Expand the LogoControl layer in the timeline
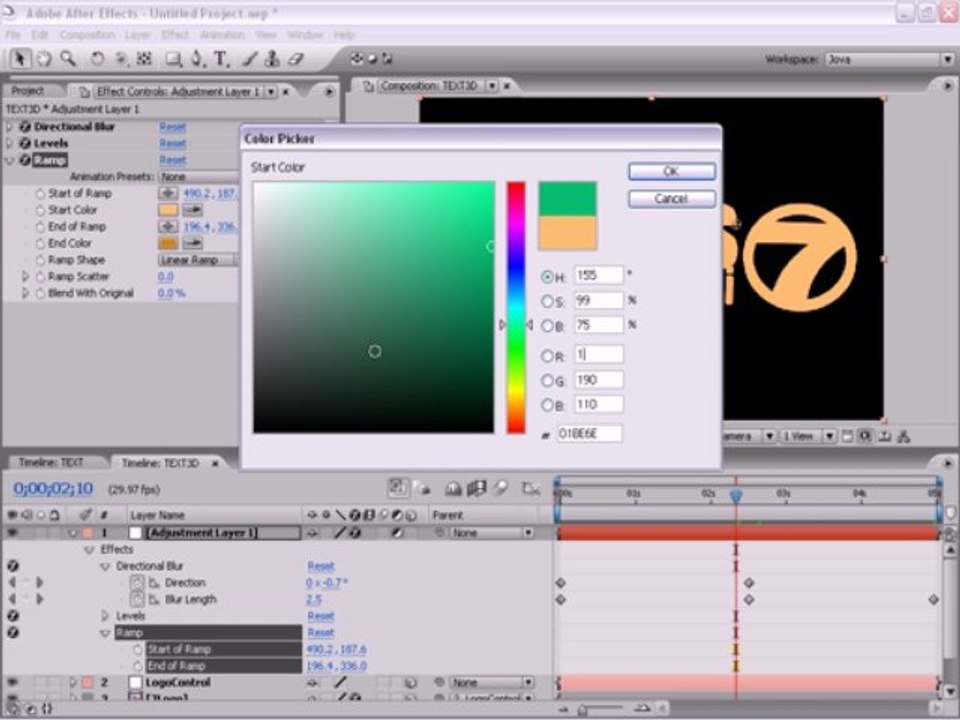 pos(73,682)
